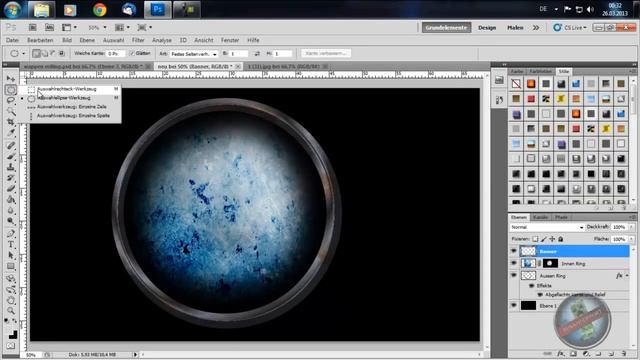Image resolution: width=640 pixels, height=360 pixels.
Task: Choose Auswahlwerkzeug: Einzelne Zeile
Action: (73, 107)
